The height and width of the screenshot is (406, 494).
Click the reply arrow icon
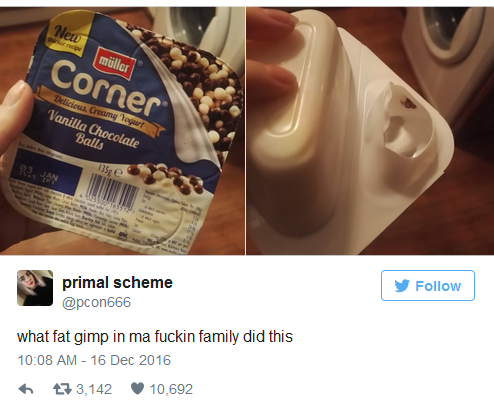(26, 389)
